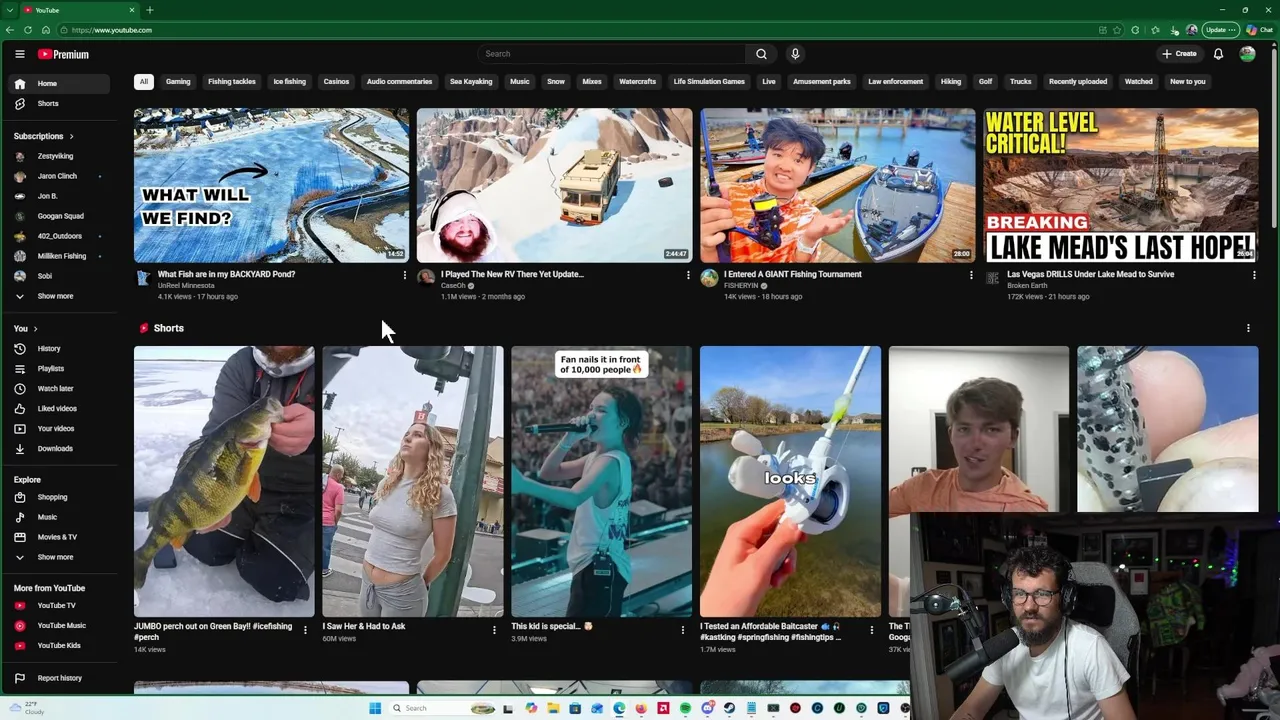The image size is (1280, 720).
Task: Click the browser back arrow
Action: pyautogui.click(x=10, y=30)
